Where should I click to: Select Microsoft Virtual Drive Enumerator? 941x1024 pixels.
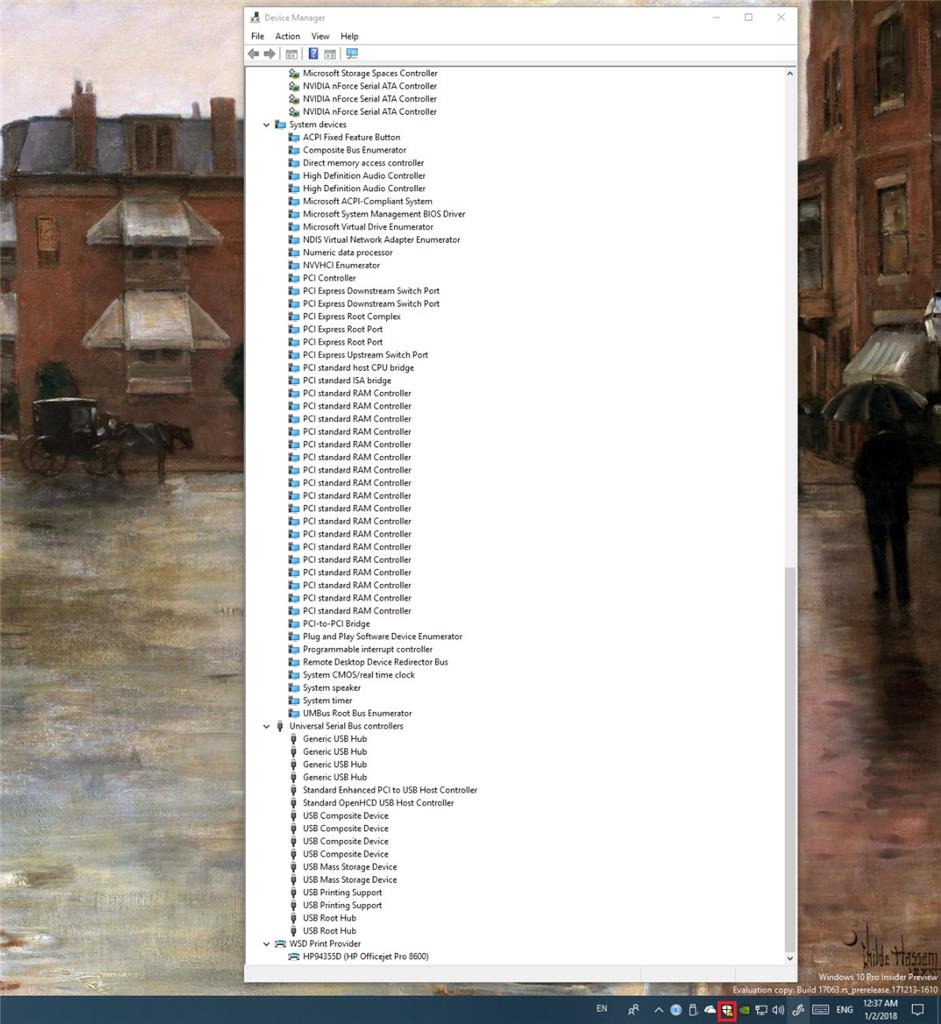368,227
